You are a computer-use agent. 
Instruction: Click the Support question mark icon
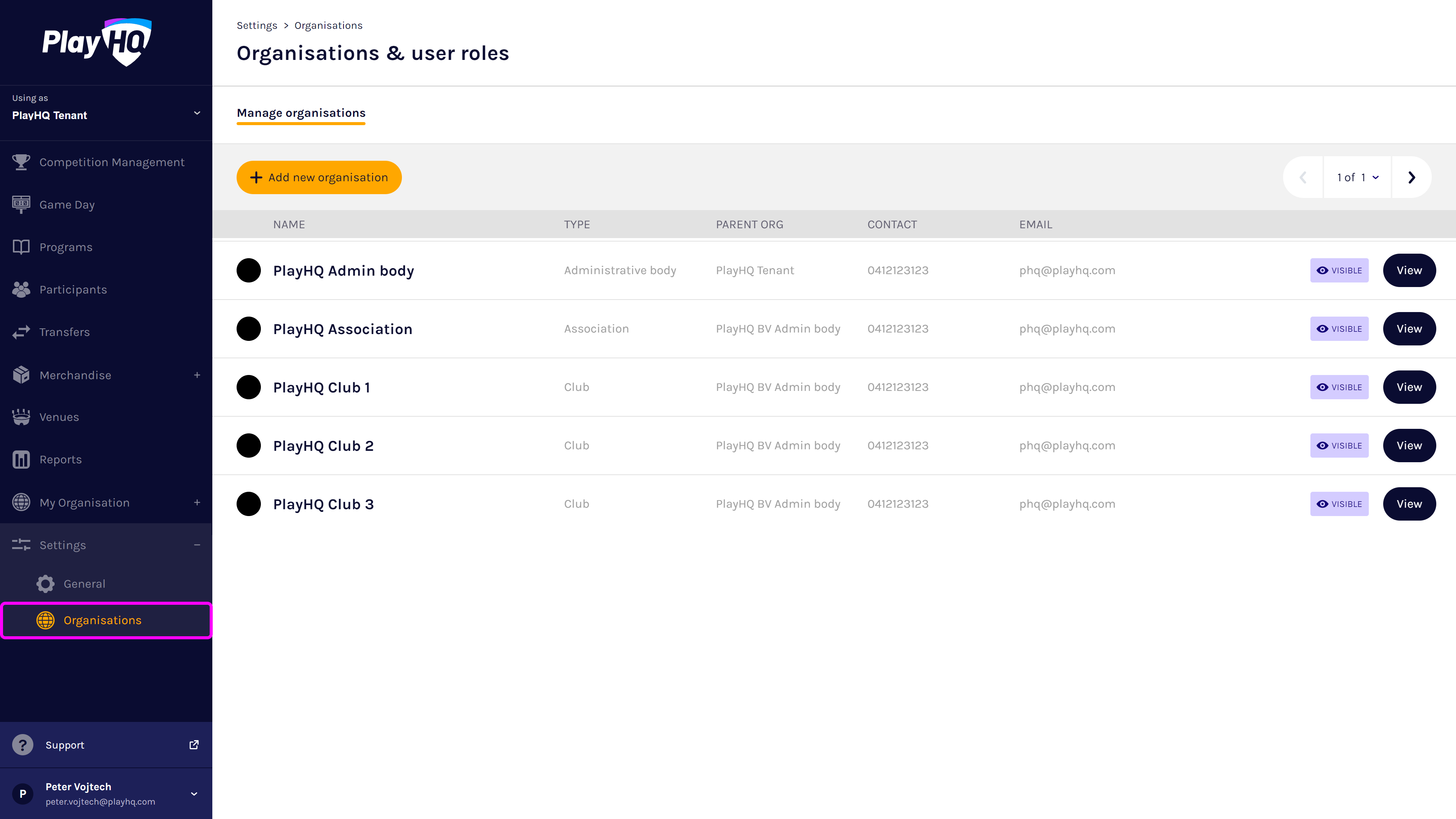point(23,745)
